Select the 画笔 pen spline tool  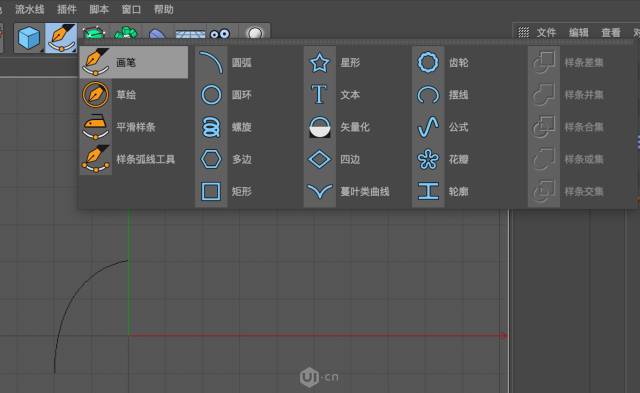[134, 62]
